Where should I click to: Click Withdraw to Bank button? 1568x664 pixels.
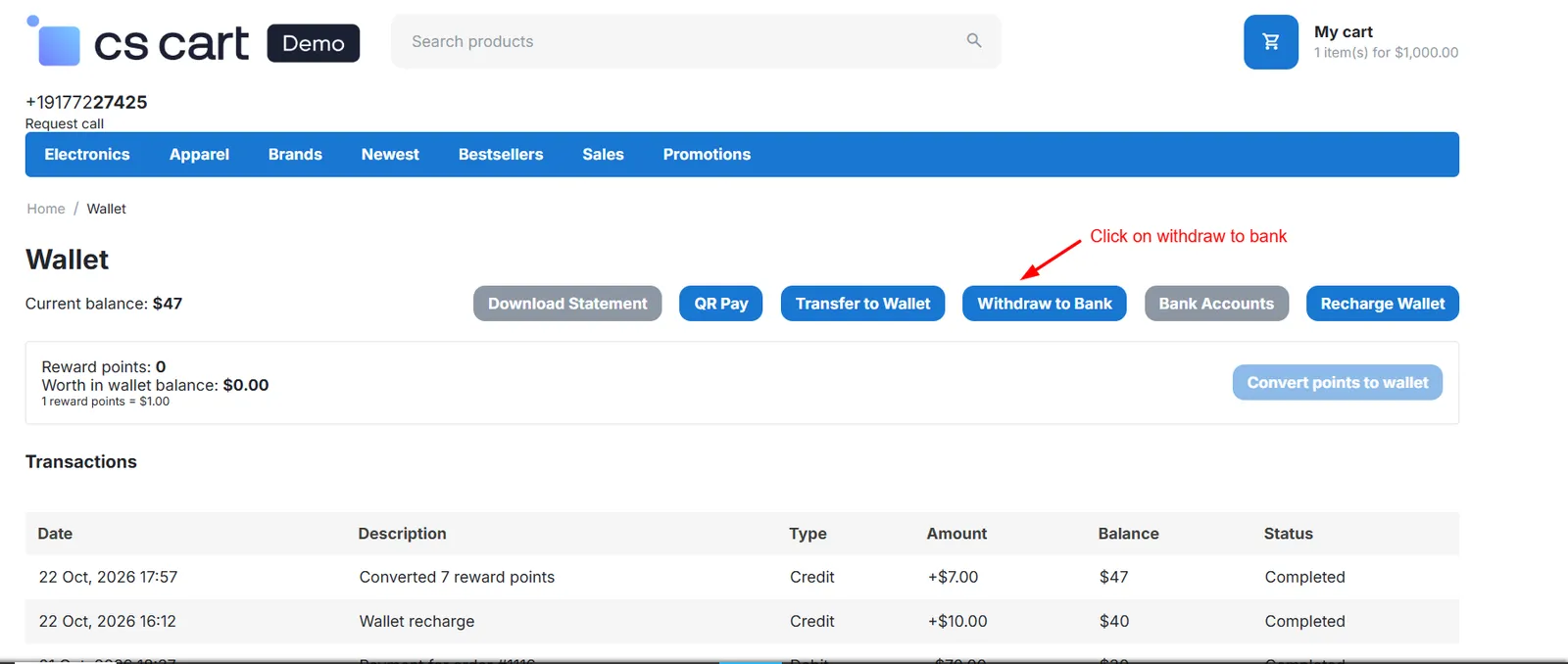coord(1045,304)
